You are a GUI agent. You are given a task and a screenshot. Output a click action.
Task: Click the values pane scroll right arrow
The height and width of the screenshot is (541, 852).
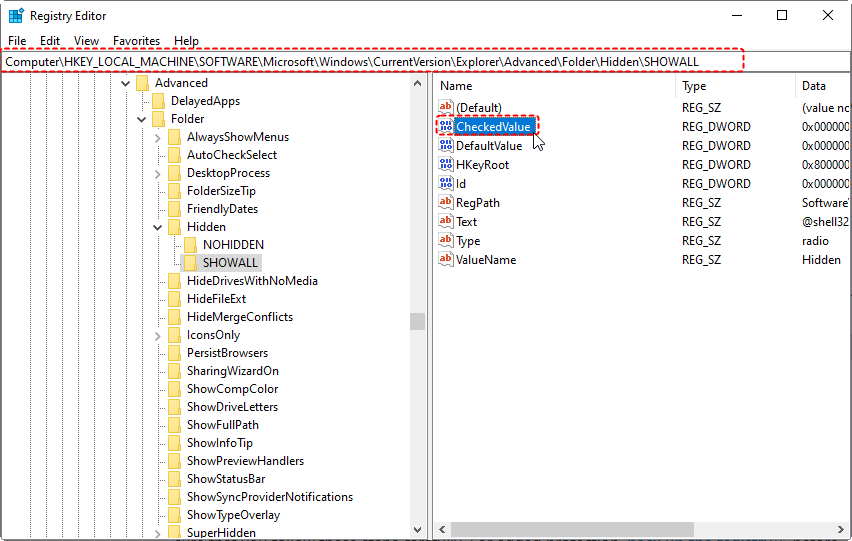841,529
